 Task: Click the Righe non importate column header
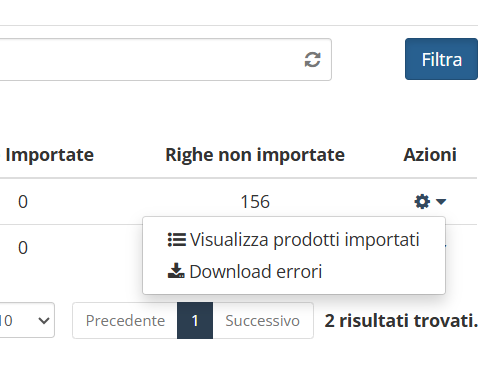pos(255,155)
